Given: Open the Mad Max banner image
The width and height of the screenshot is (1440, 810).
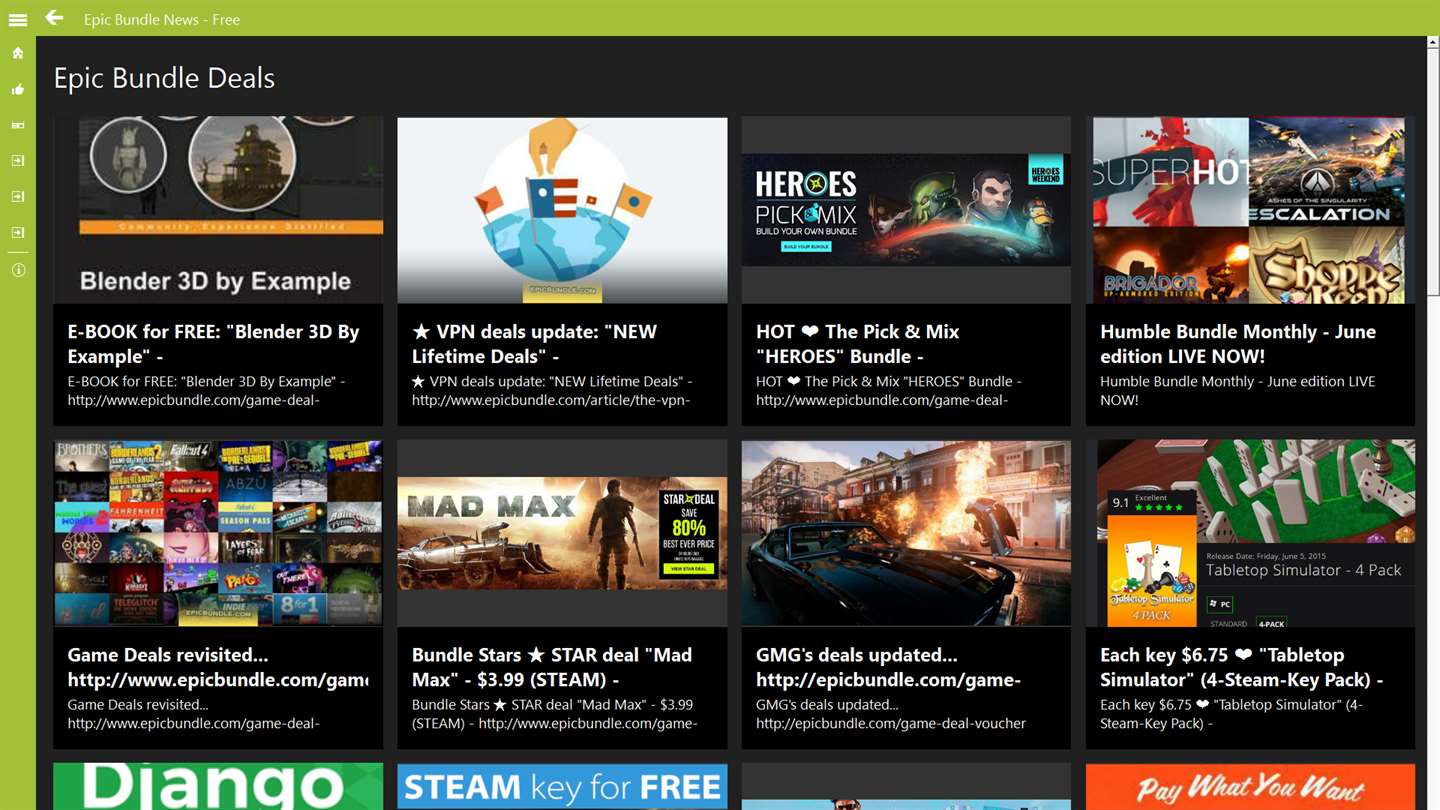Looking at the screenshot, I should [x=562, y=533].
